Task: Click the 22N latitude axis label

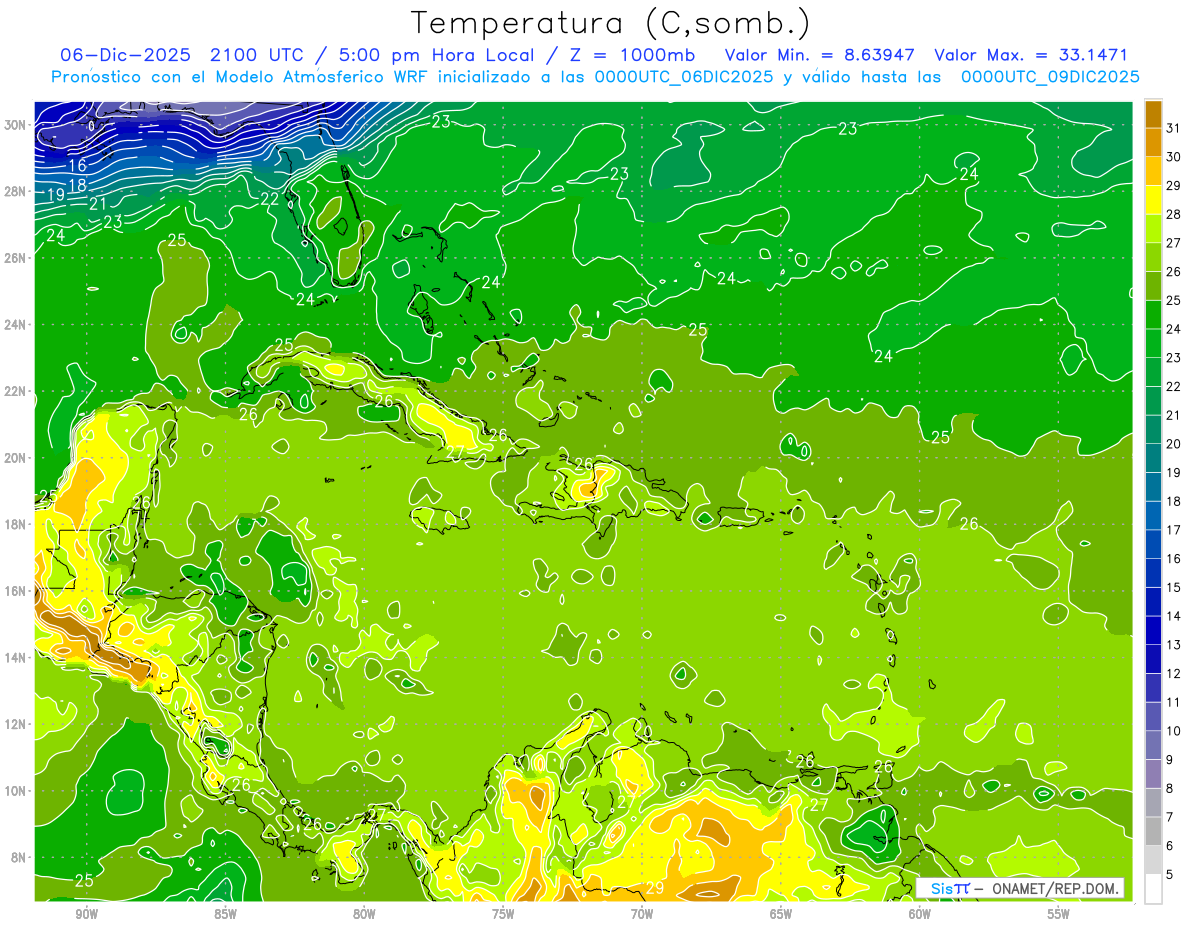Action: coord(16,391)
